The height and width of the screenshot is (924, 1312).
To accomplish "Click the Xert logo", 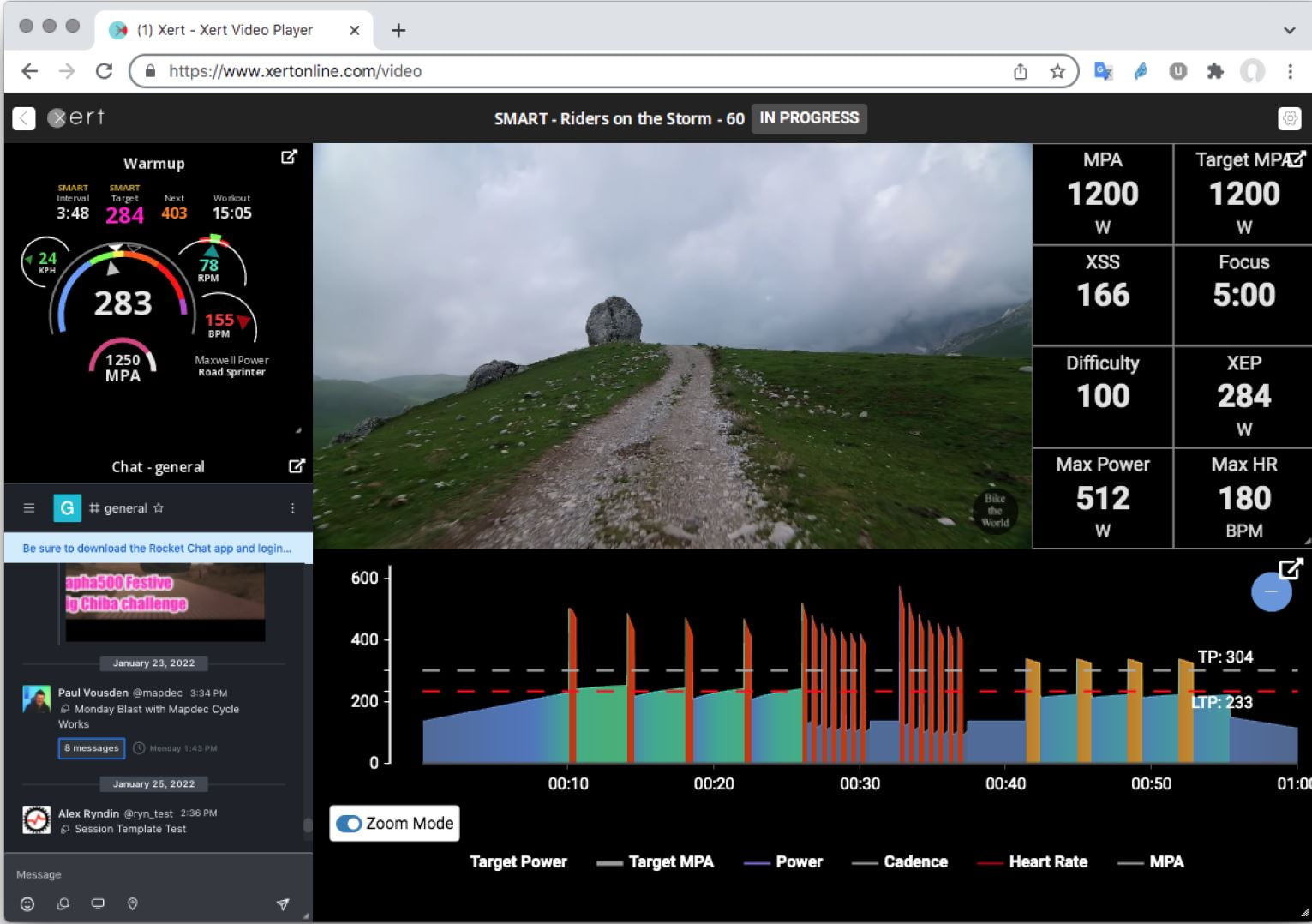I will [76, 118].
